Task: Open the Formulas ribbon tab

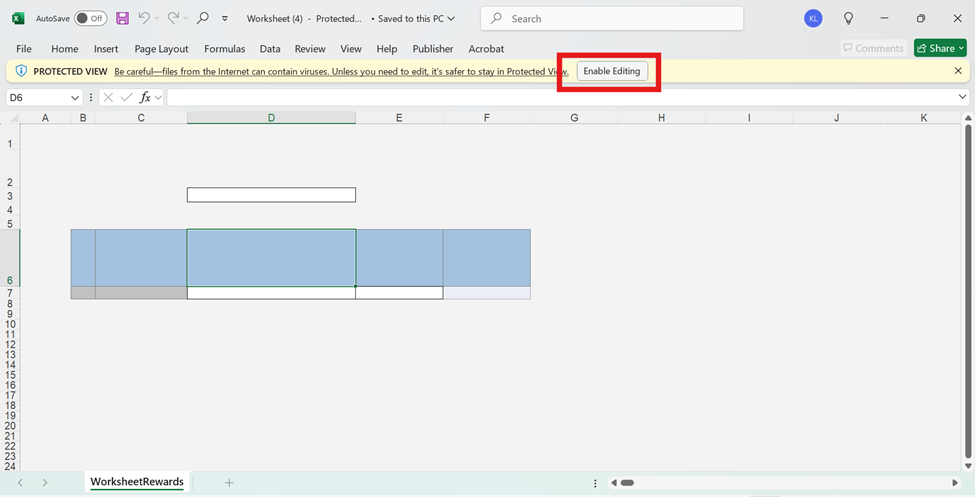Action: point(224,48)
